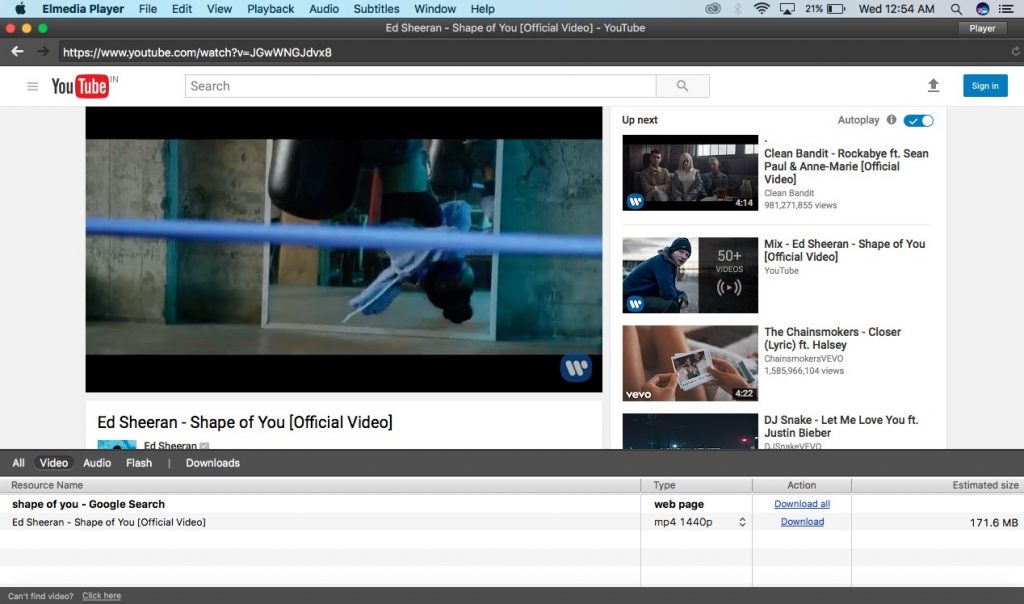Switch to the Audio resource tab
This screenshot has height=604, width=1024.
pyautogui.click(x=96, y=463)
